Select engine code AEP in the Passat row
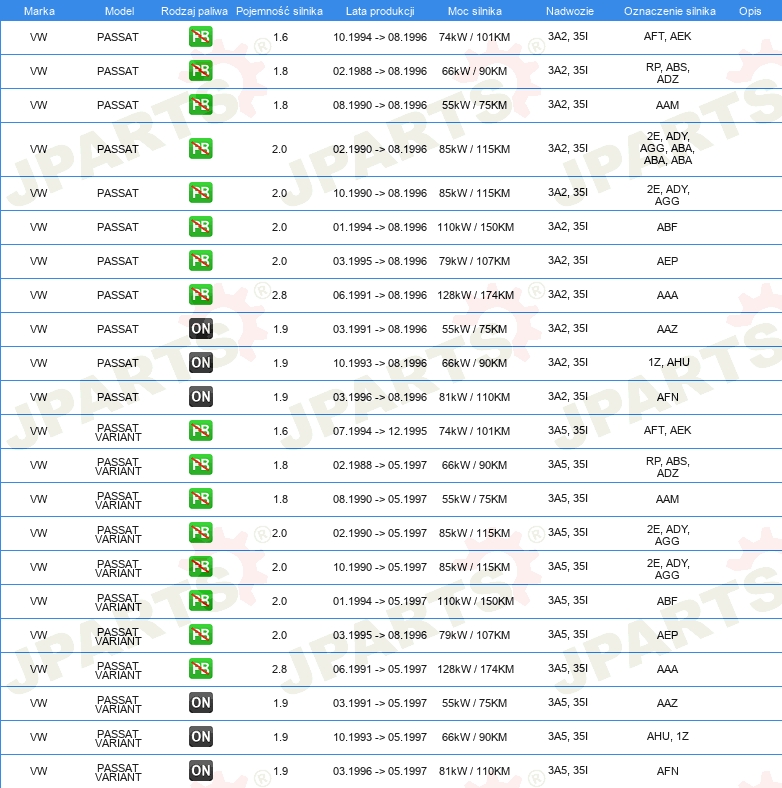 point(667,261)
